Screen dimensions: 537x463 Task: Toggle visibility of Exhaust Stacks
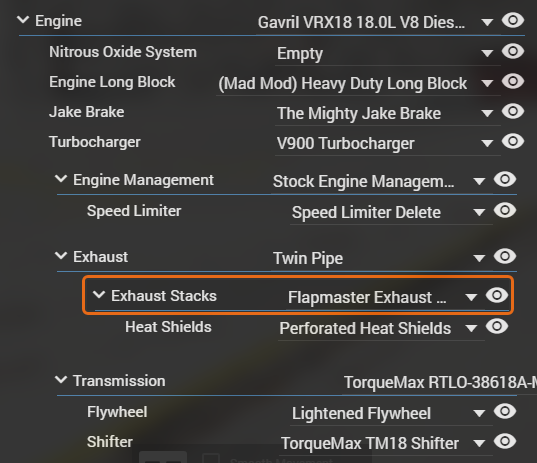coord(497,295)
